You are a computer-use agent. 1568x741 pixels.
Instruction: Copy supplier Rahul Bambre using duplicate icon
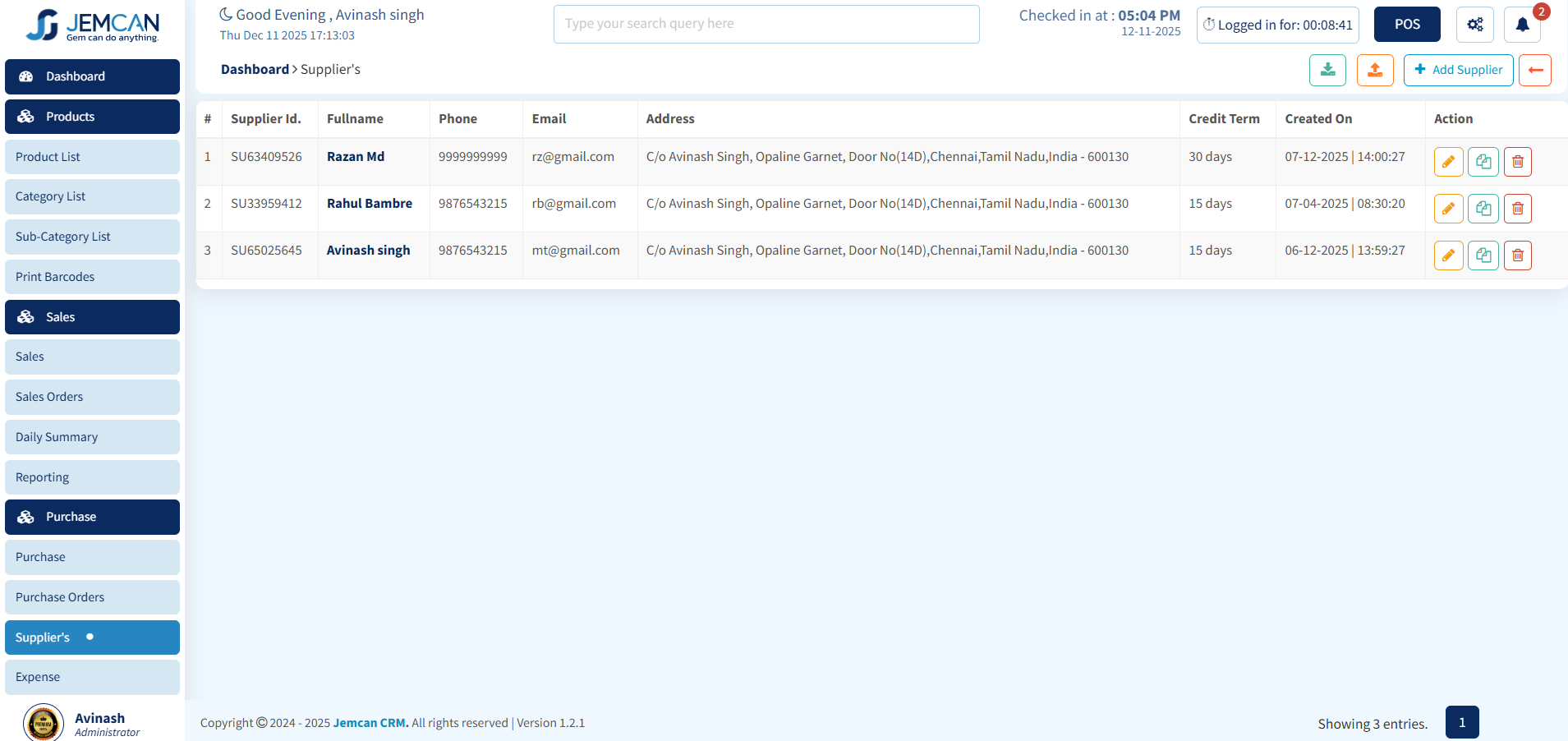pyautogui.click(x=1483, y=209)
